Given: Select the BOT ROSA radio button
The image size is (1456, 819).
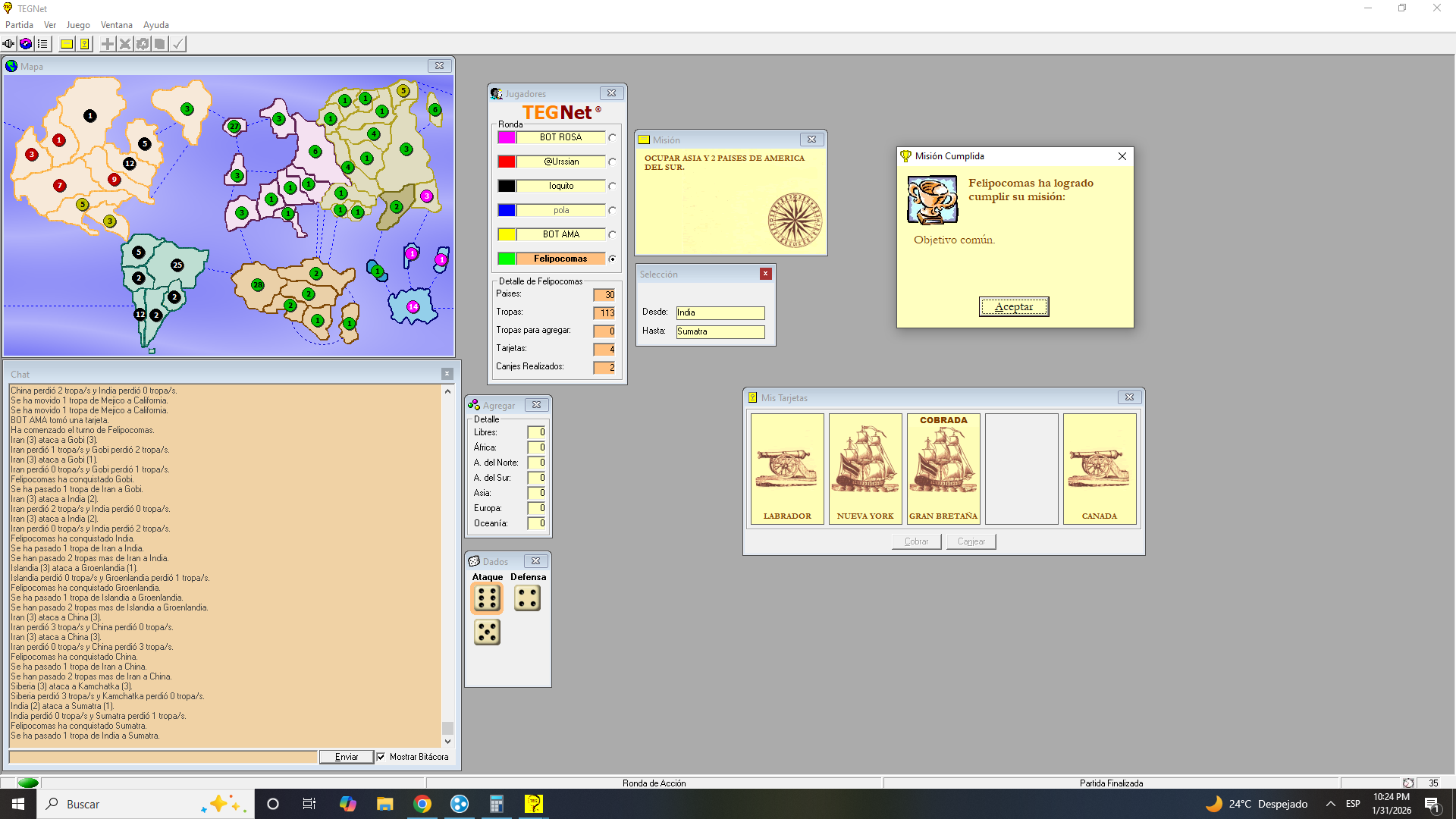Looking at the screenshot, I should click(x=612, y=138).
